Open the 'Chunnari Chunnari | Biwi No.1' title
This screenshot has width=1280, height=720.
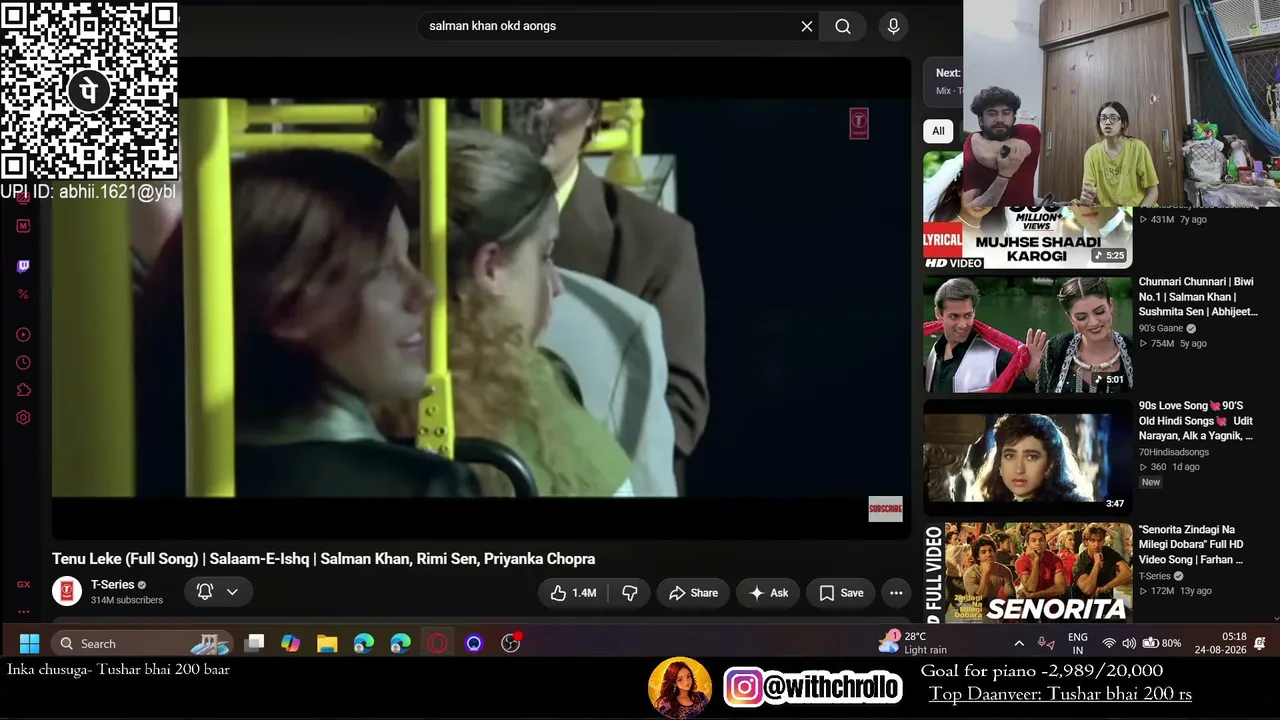[1198, 297]
